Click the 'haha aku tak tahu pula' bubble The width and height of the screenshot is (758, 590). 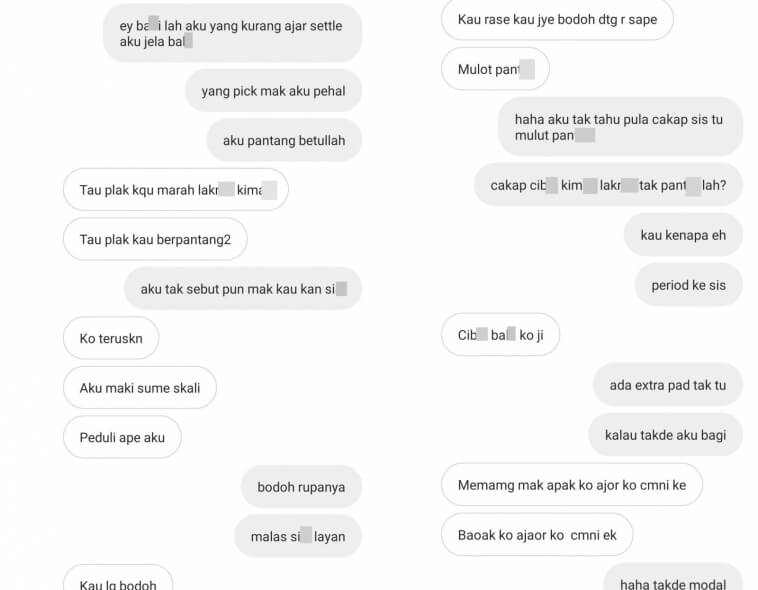click(x=621, y=127)
